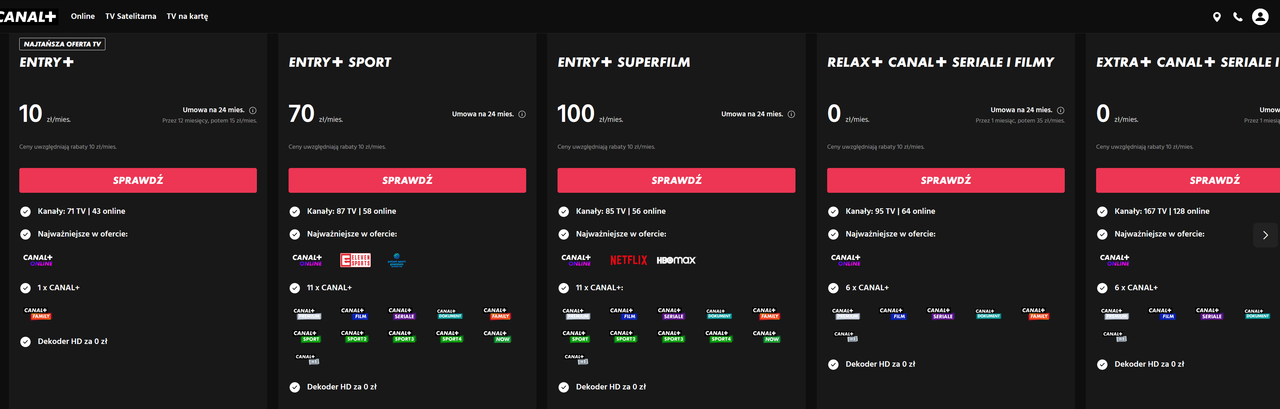Click the checkmark beside 'Kanały: 87 TV'
1280x409 pixels.
click(294, 211)
